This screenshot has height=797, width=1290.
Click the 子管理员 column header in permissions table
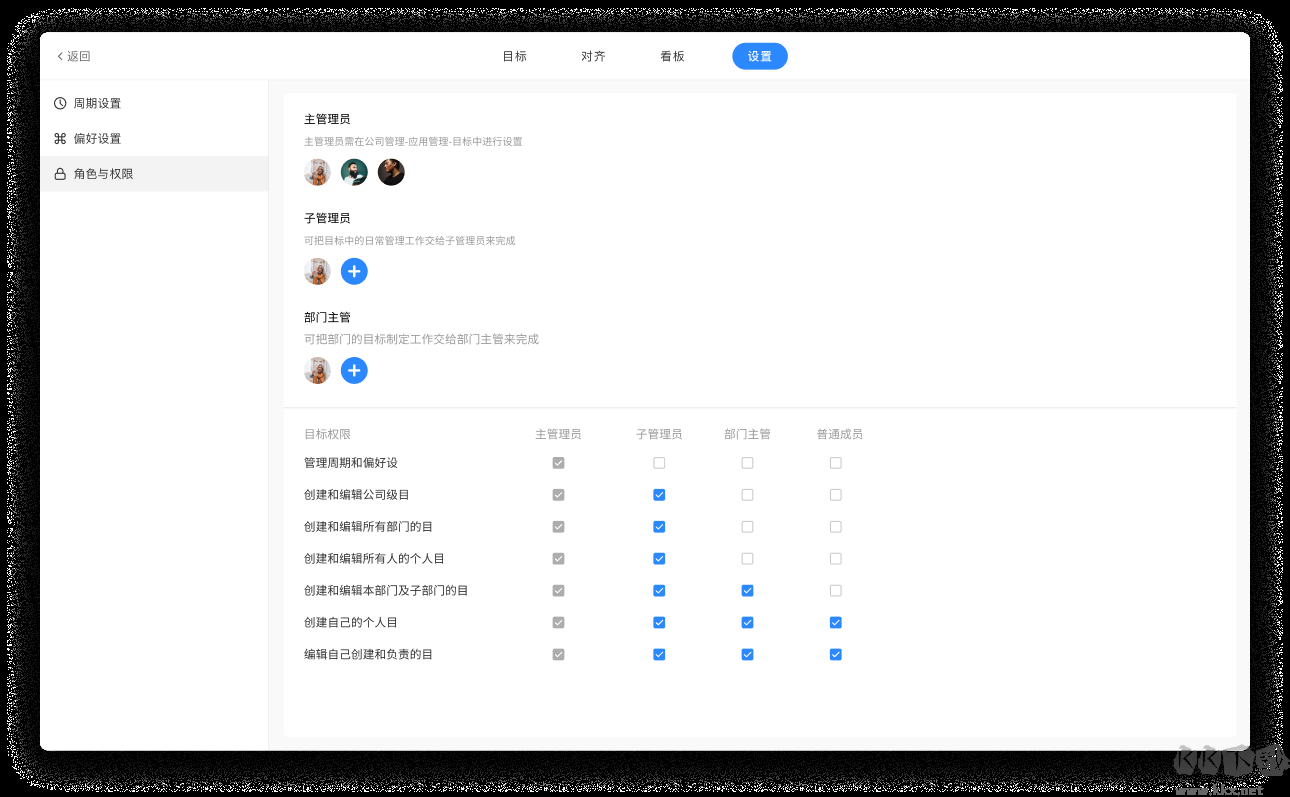coord(659,435)
